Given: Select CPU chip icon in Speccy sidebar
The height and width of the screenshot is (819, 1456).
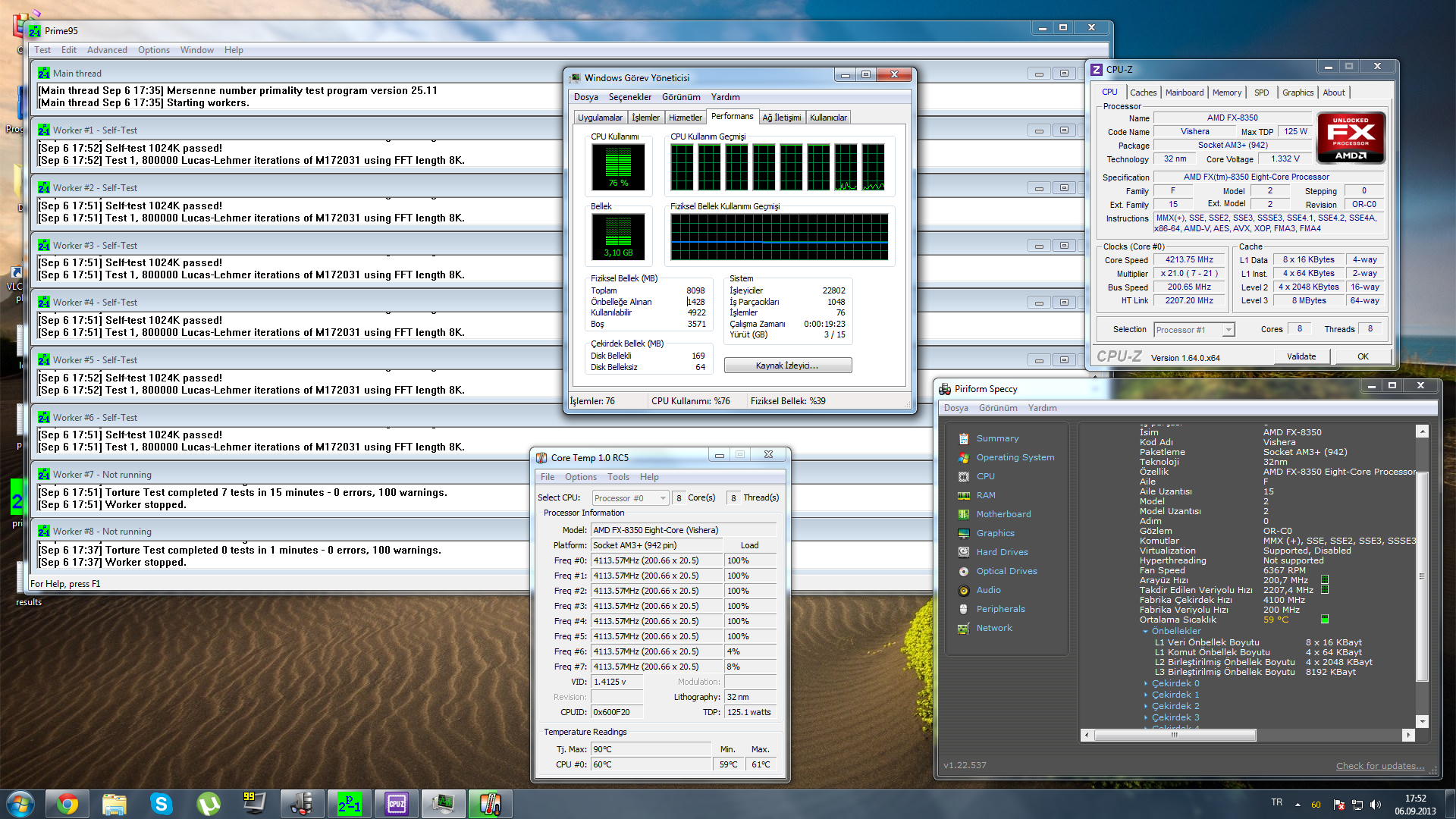Looking at the screenshot, I should (963, 476).
